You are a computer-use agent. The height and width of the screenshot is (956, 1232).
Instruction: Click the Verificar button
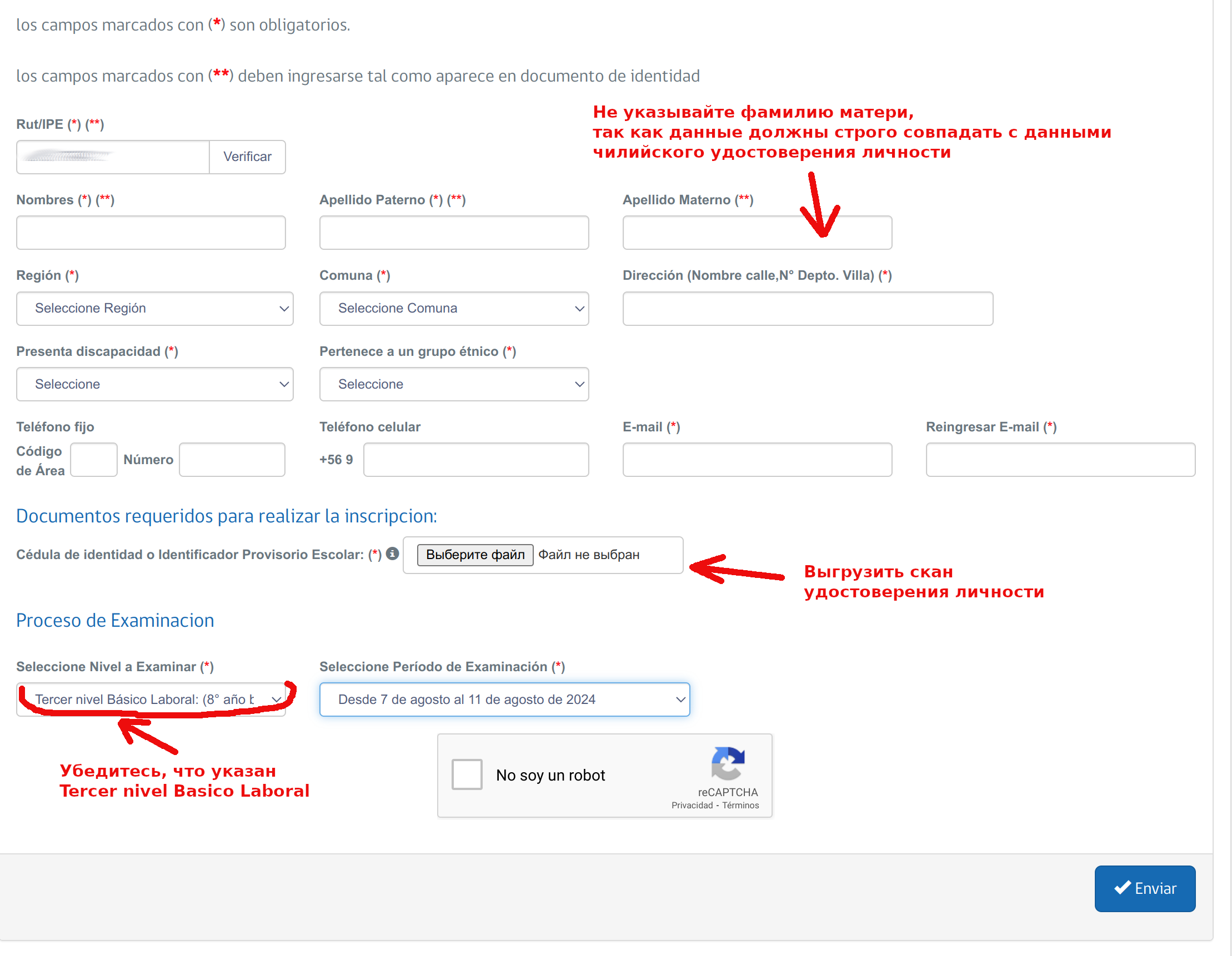tap(247, 157)
